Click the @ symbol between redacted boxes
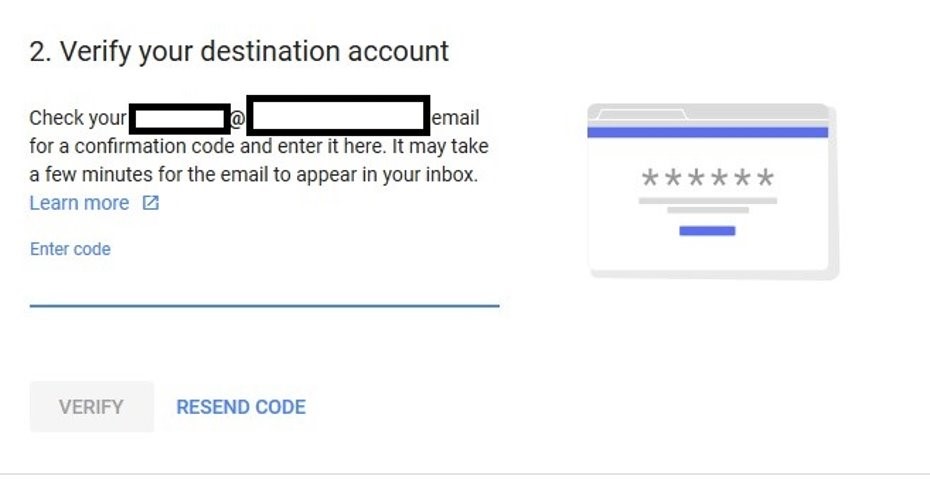 click(x=238, y=119)
